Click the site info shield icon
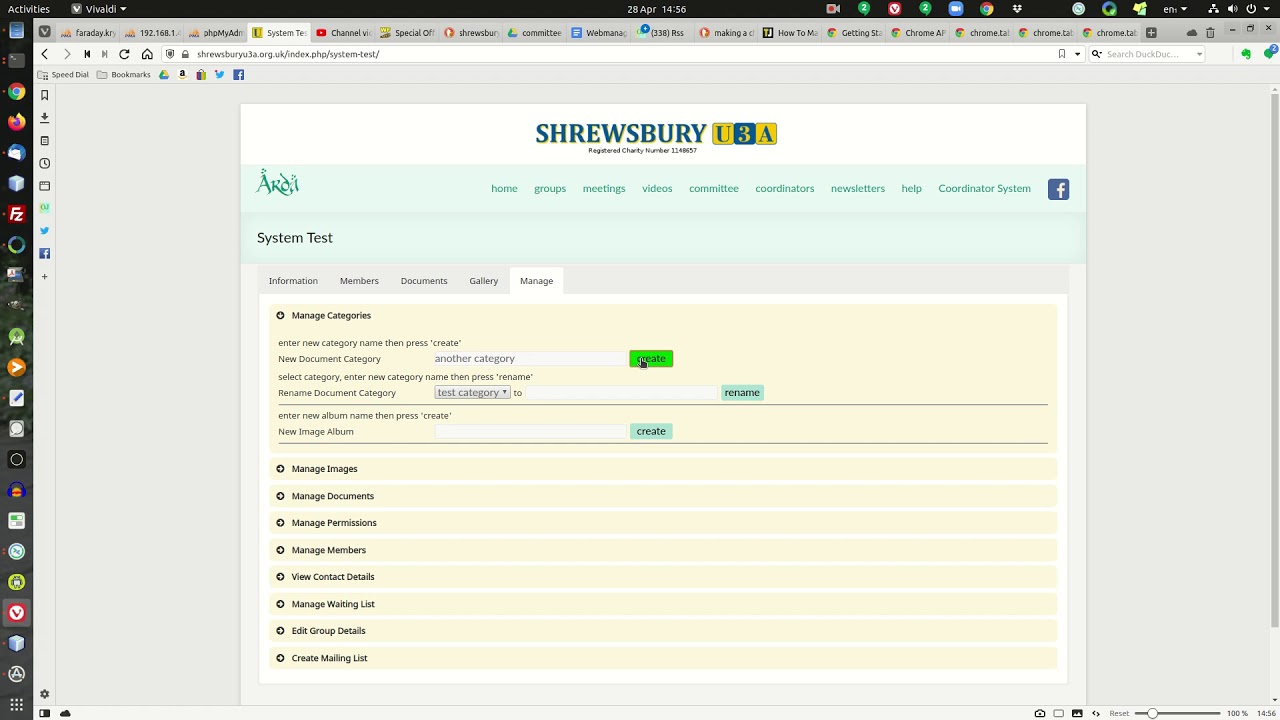1280x720 pixels. (x=170, y=54)
